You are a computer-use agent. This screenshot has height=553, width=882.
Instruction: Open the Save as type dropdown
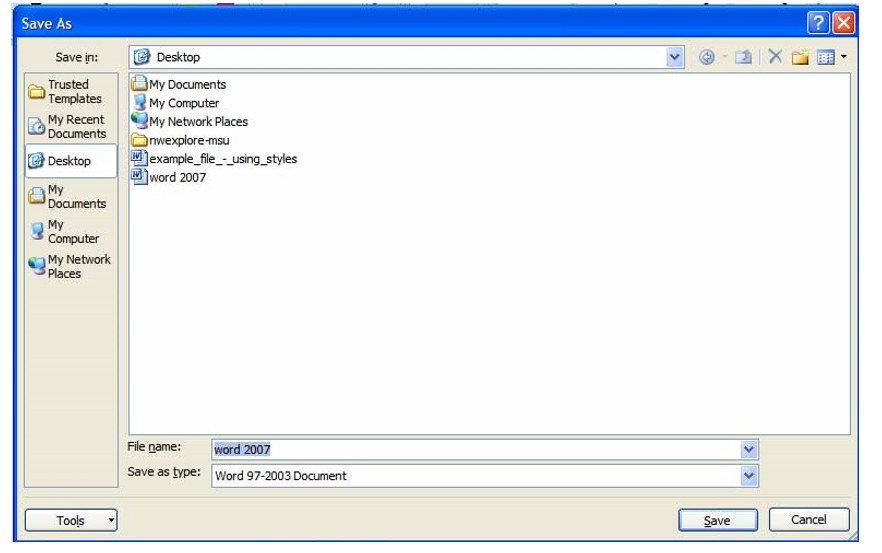pyautogui.click(x=748, y=475)
